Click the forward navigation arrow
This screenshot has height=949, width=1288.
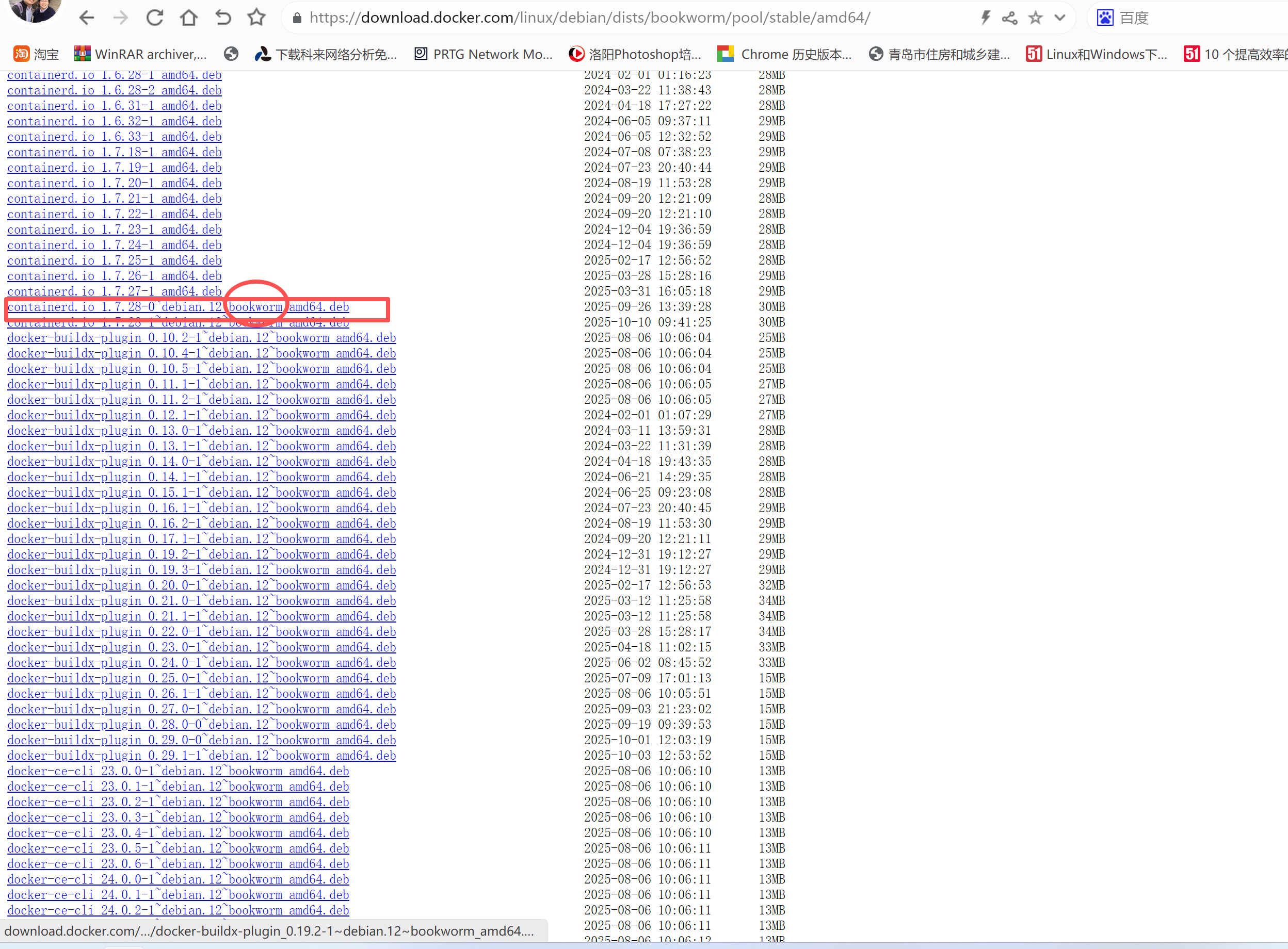pos(121,18)
